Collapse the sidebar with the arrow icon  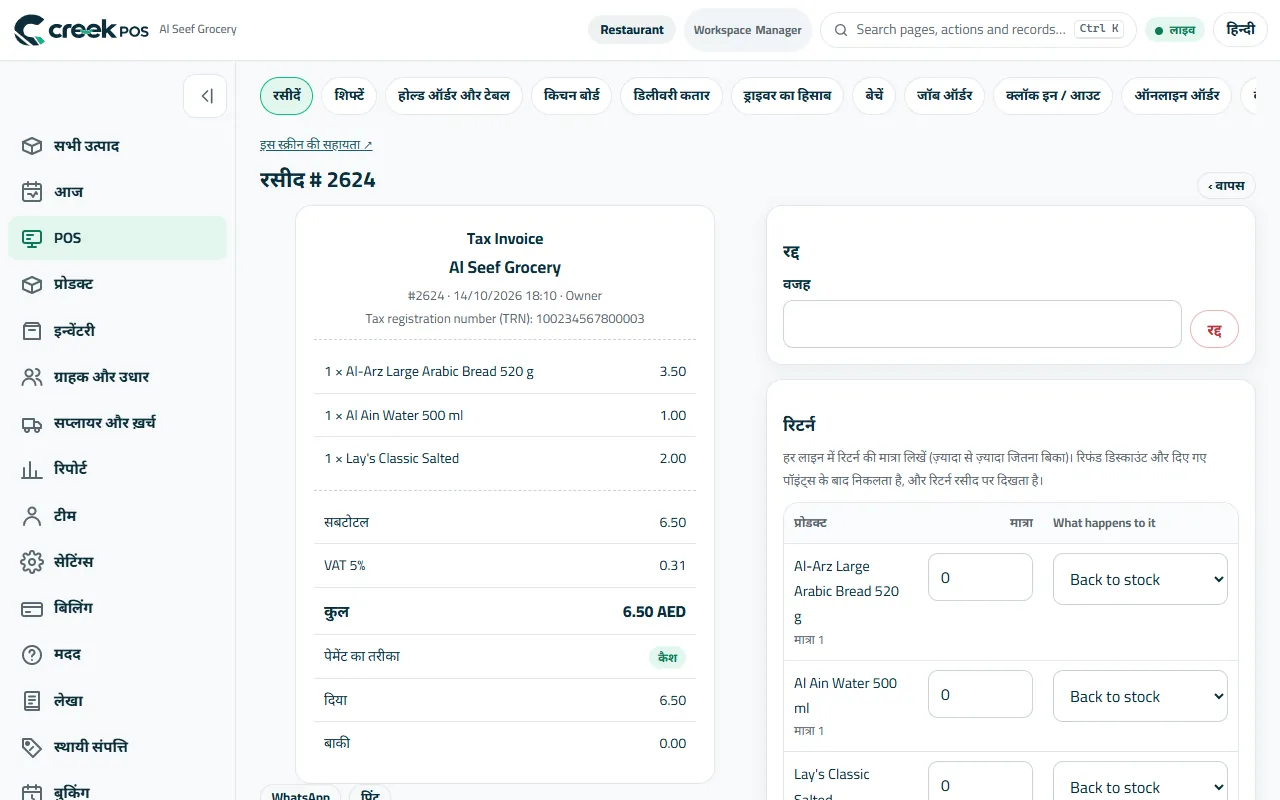[206, 96]
